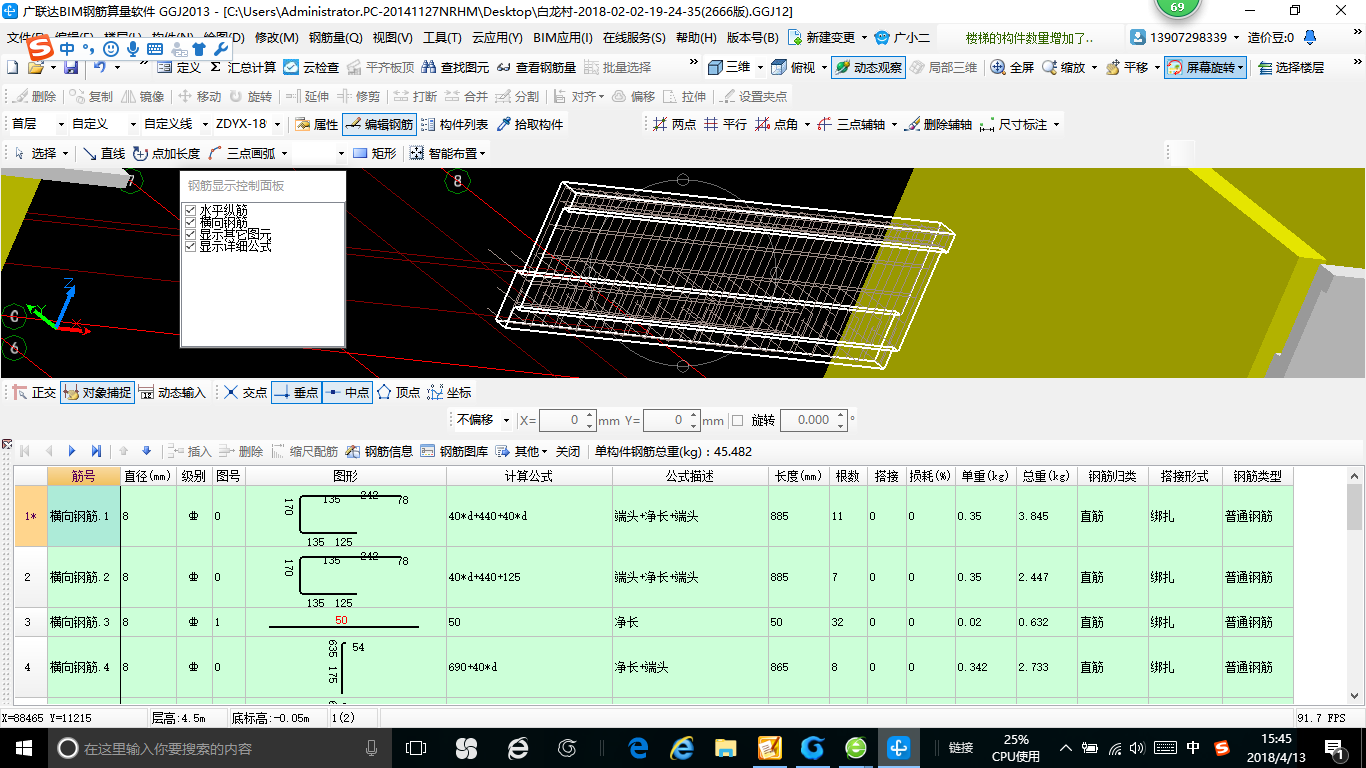Toggle 显示详细公式 checkbox
Viewport: 1366px width, 768px height.
coord(190,246)
